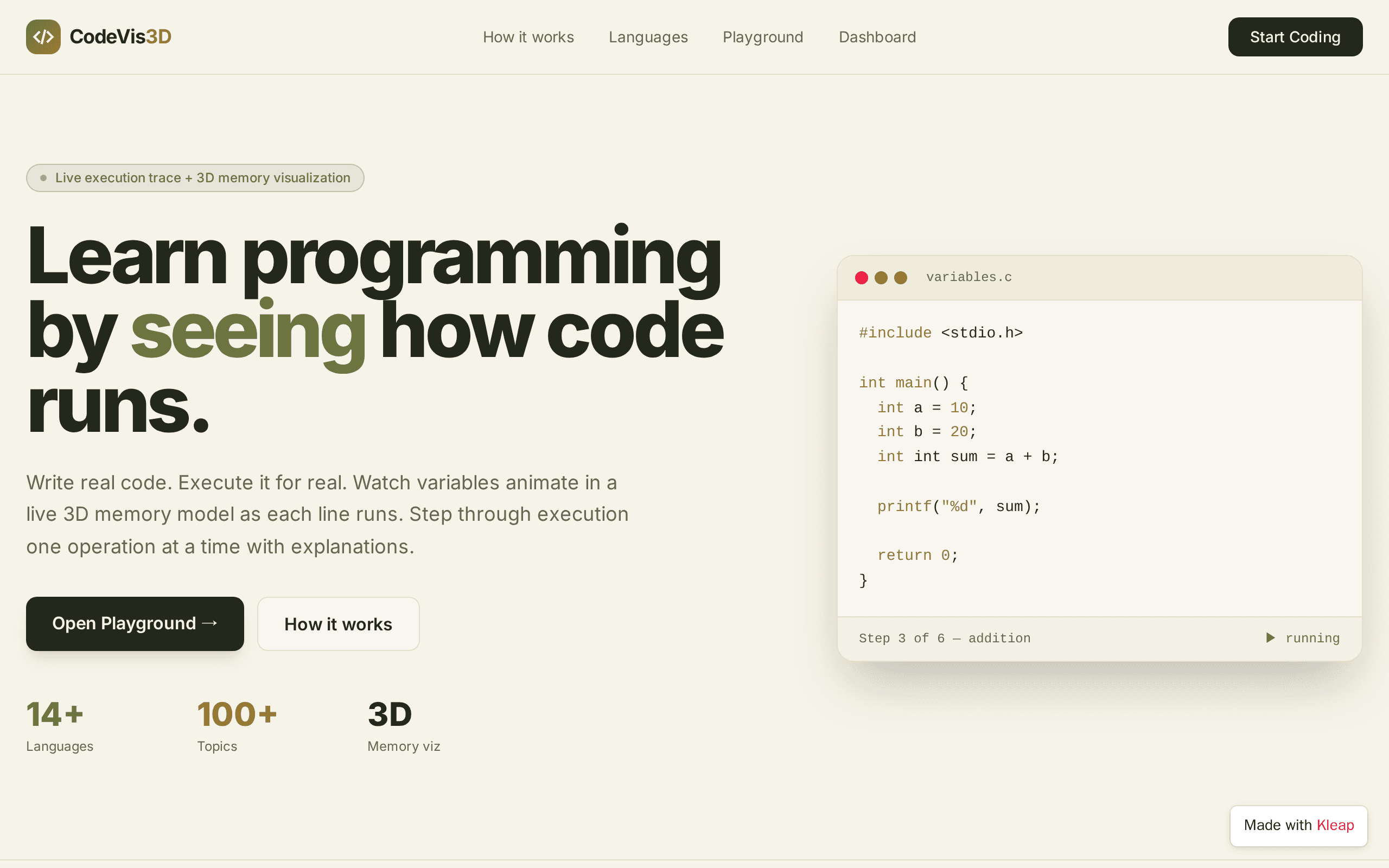Click the running play triangle icon
This screenshot has width=1389, height=868.
[x=1270, y=638]
